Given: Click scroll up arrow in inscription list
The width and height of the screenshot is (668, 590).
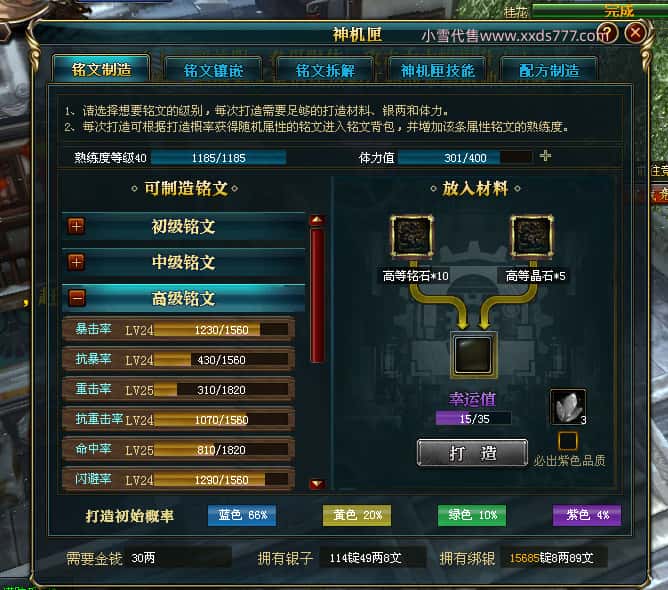Looking at the screenshot, I should tap(317, 220).
